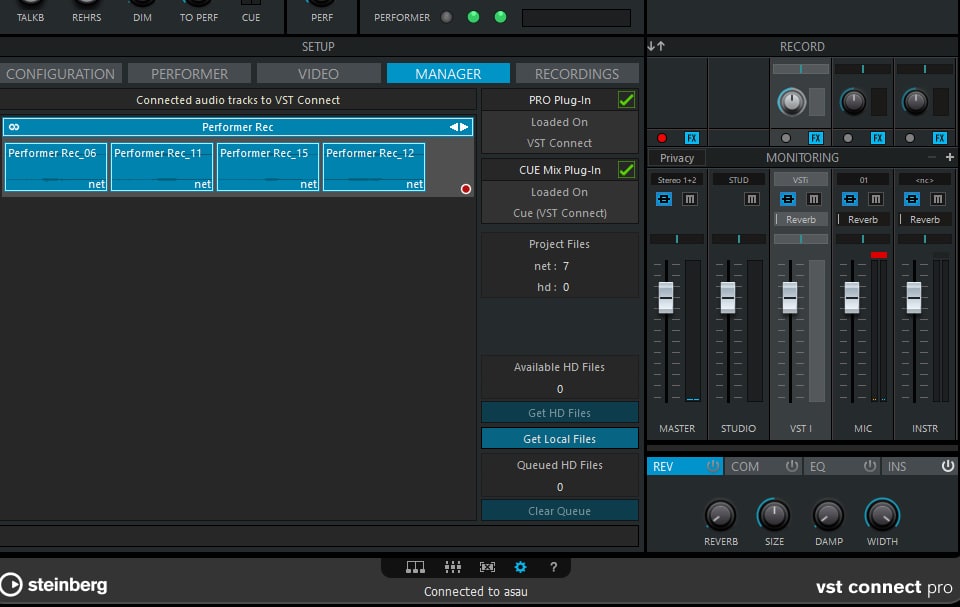Open the Reverb selector on INSTR channel
960x607 pixels.
pyautogui.click(x=924, y=219)
